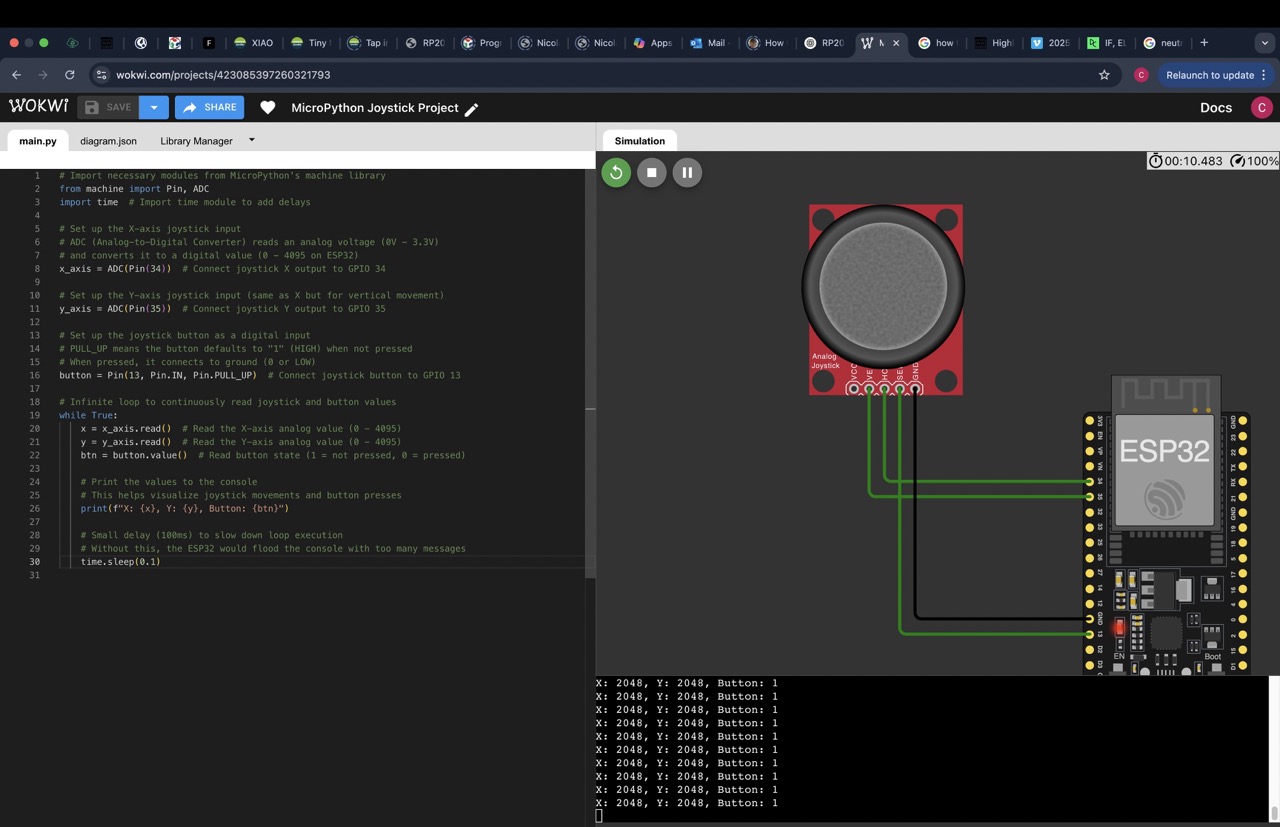Click the project URL in the address bar
Viewport: 1280px width, 827px height.
pos(223,75)
